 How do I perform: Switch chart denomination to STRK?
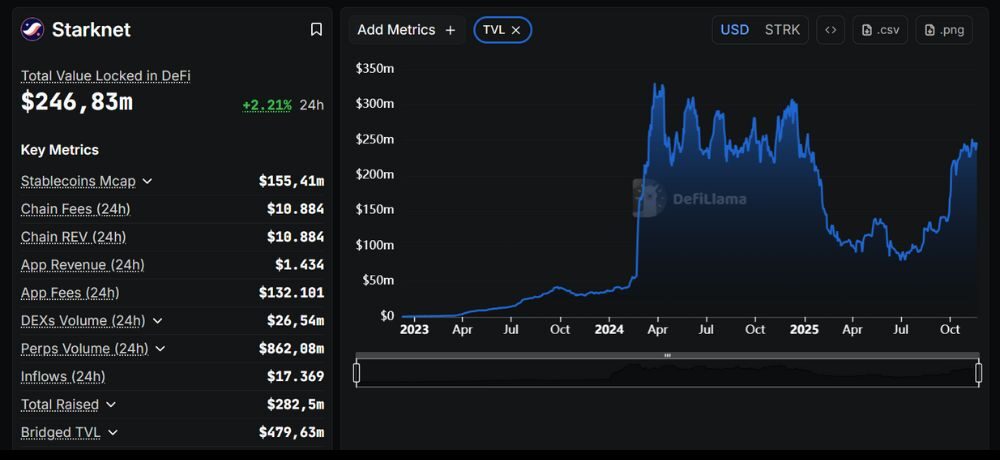(782, 30)
